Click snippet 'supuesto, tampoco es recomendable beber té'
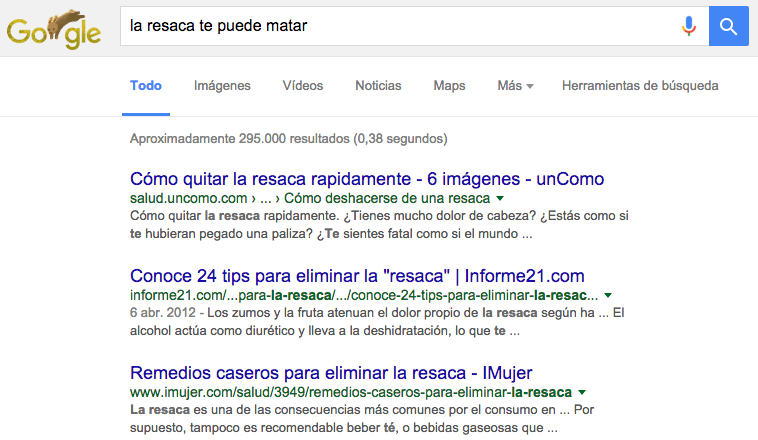 pos(262,428)
